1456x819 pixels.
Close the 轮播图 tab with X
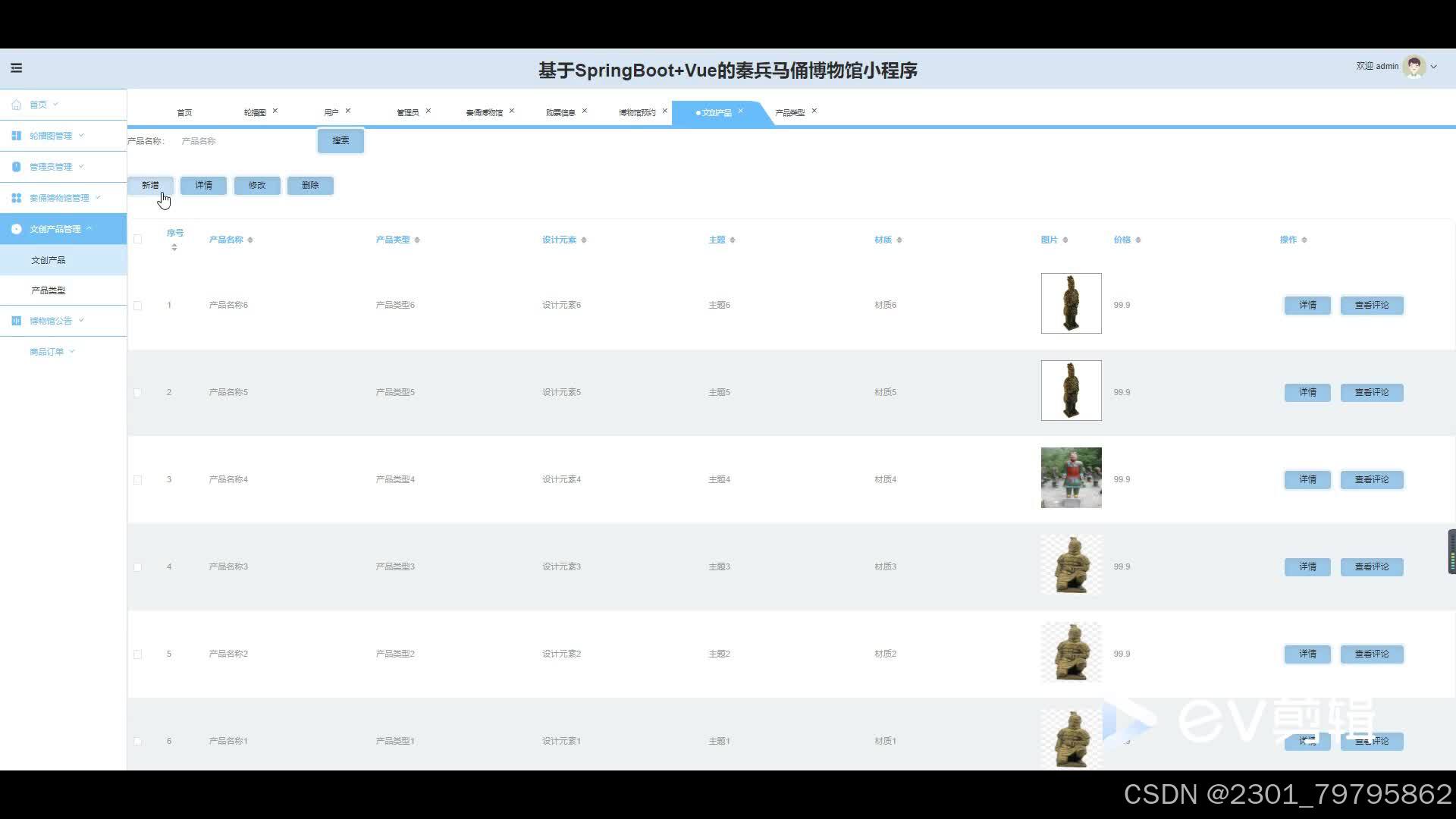(x=275, y=111)
